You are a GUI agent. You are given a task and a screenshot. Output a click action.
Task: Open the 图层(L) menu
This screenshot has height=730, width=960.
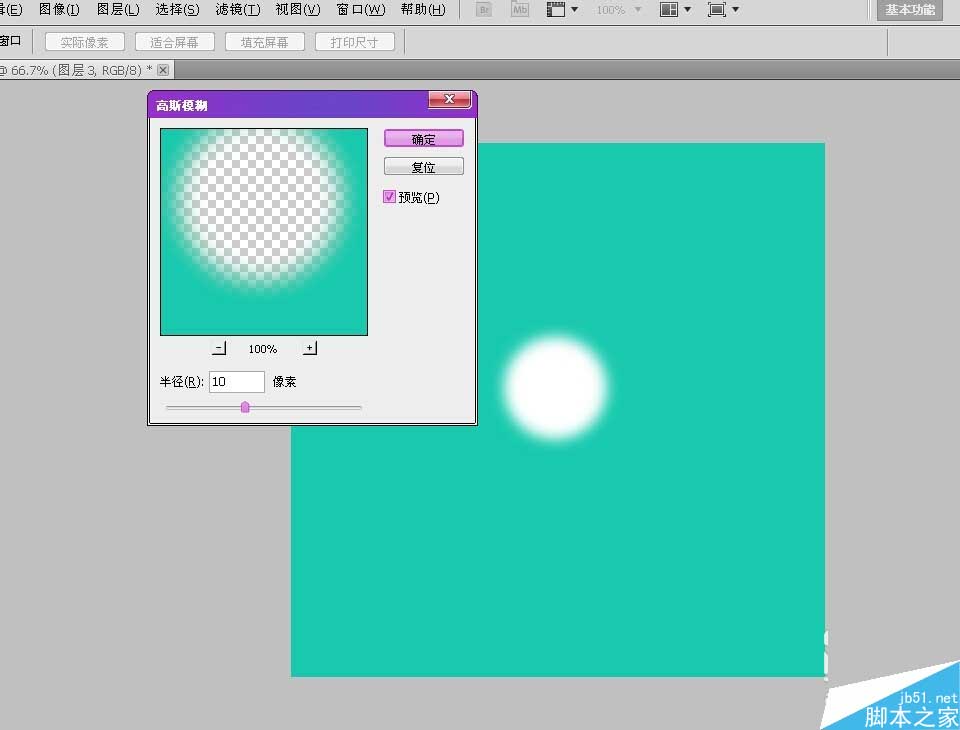point(118,9)
